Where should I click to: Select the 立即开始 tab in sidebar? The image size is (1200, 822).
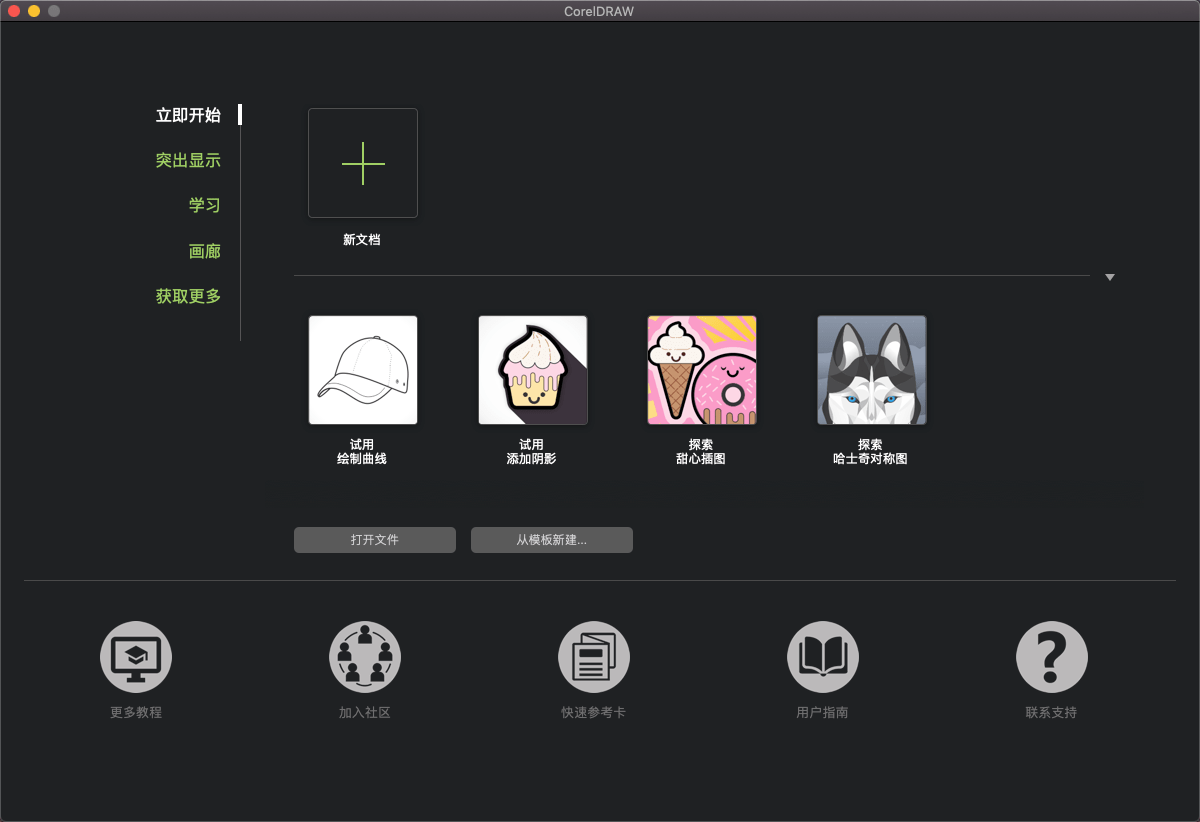(188, 115)
